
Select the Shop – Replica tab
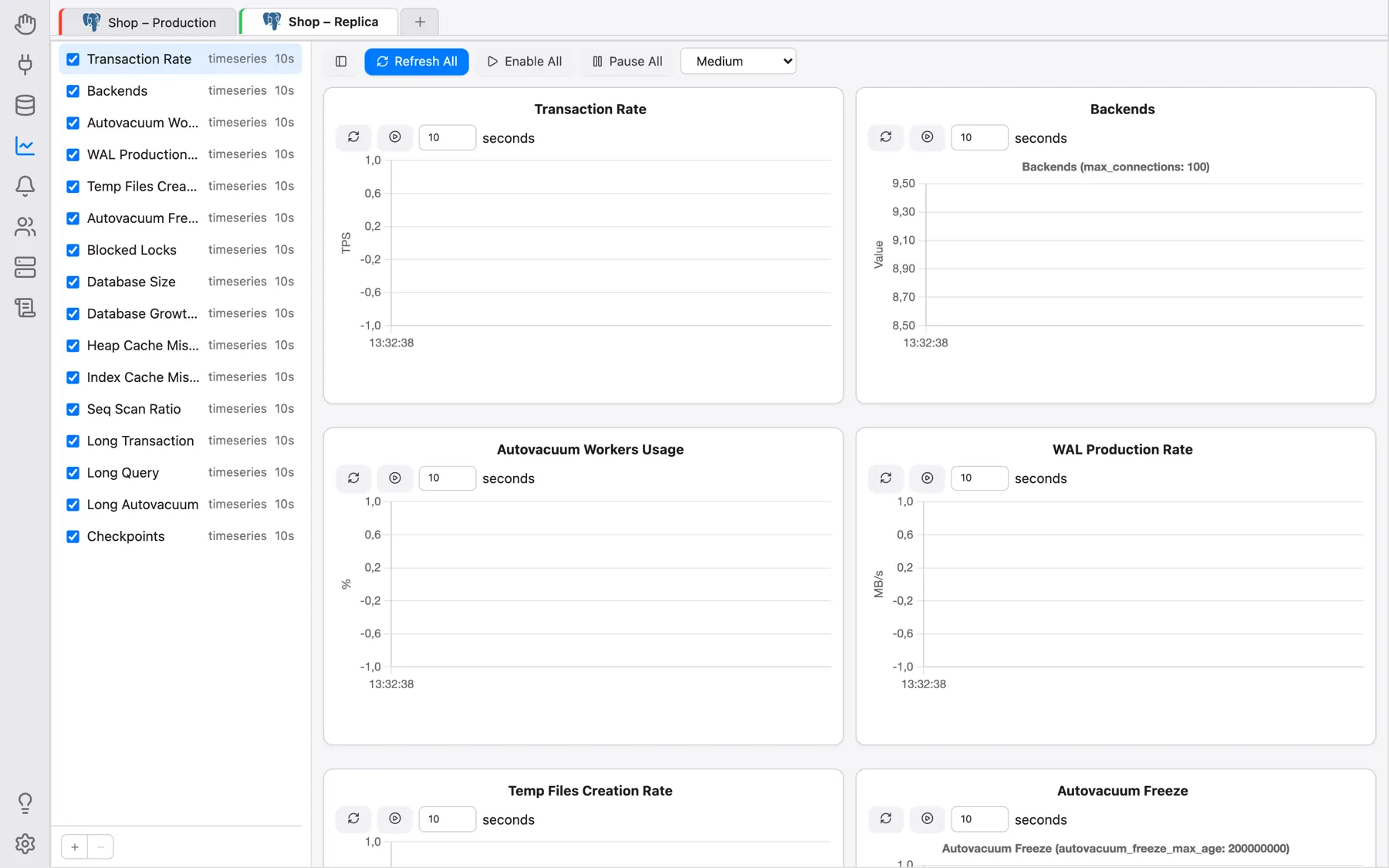[x=319, y=22]
